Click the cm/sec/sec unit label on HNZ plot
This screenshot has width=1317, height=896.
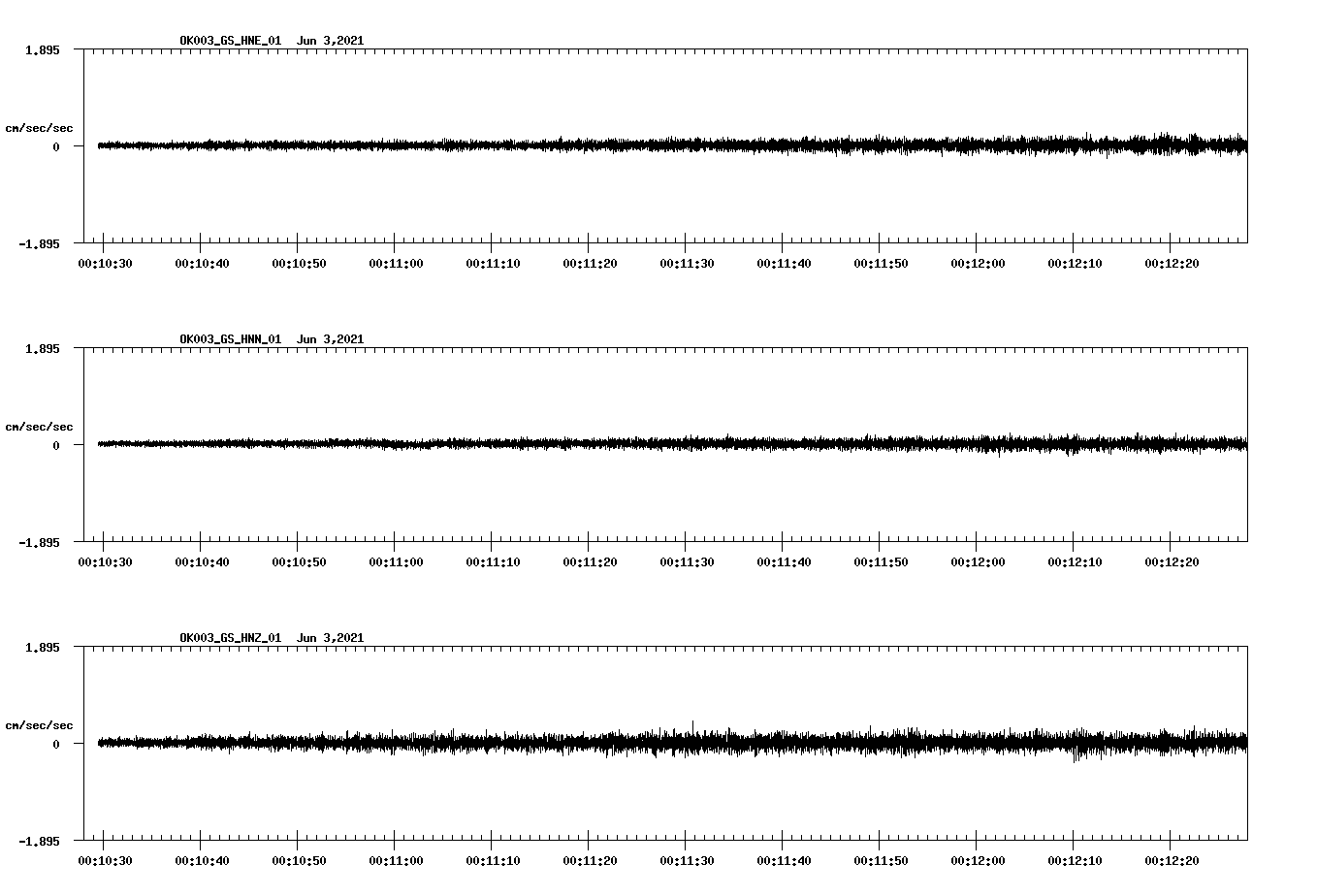39,725
